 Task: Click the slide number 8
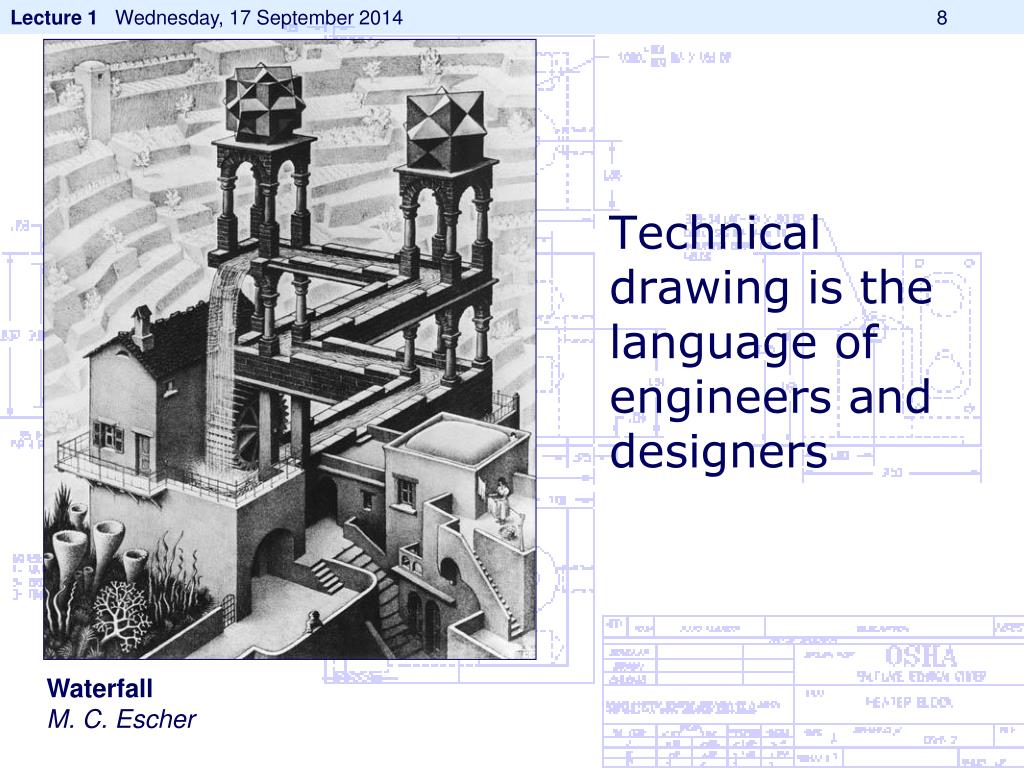pyautogui.click(x=942, y=18)
